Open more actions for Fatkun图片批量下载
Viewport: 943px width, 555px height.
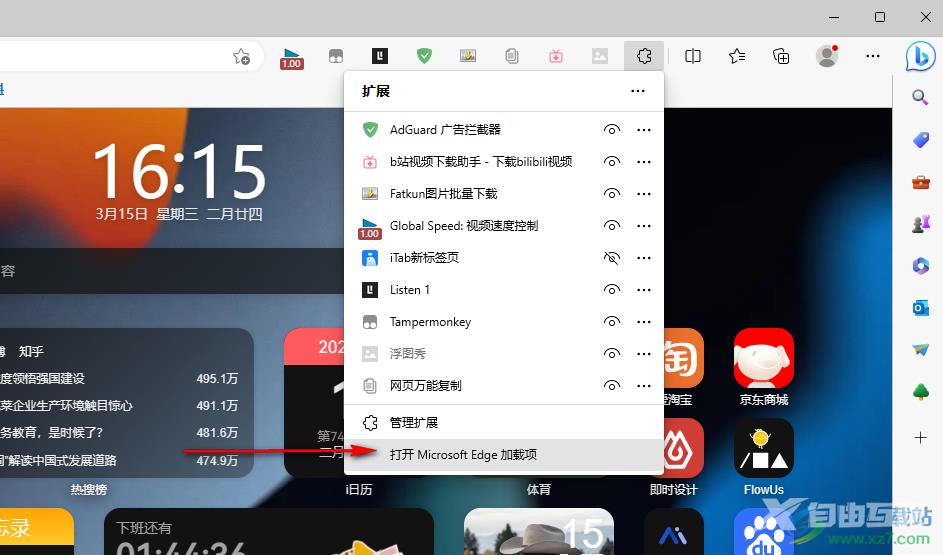[x=644, y=194]
